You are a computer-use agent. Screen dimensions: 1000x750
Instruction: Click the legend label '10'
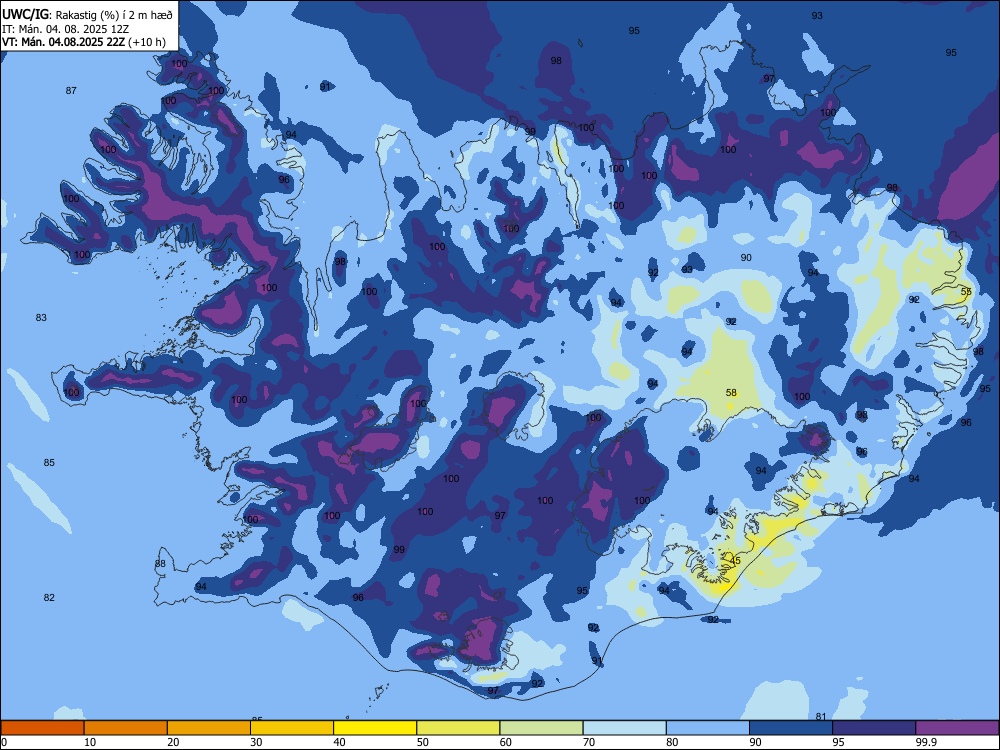pyautogui.click(x=91, y=742)
